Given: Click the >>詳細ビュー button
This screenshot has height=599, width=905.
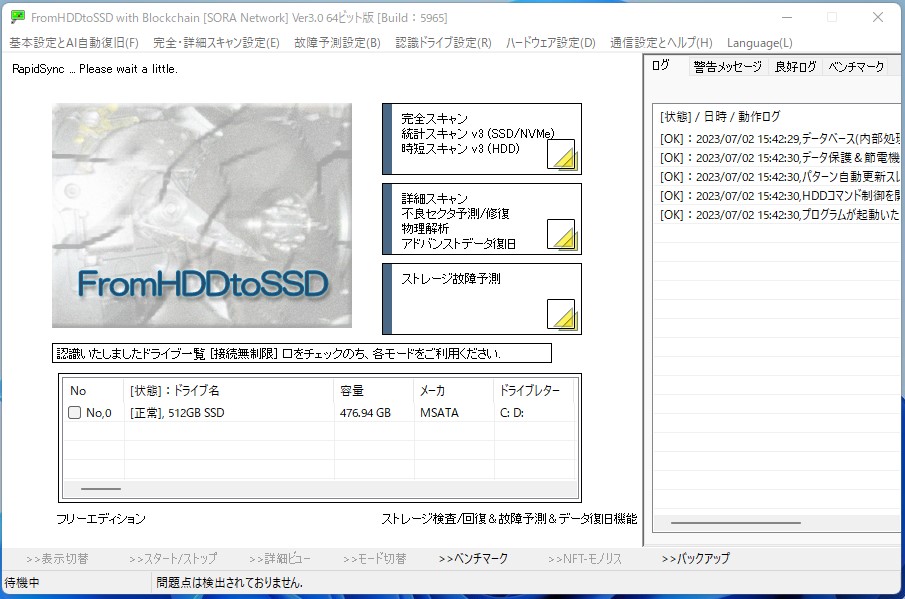Looking at the screenshot, I should tap(280, 559).
